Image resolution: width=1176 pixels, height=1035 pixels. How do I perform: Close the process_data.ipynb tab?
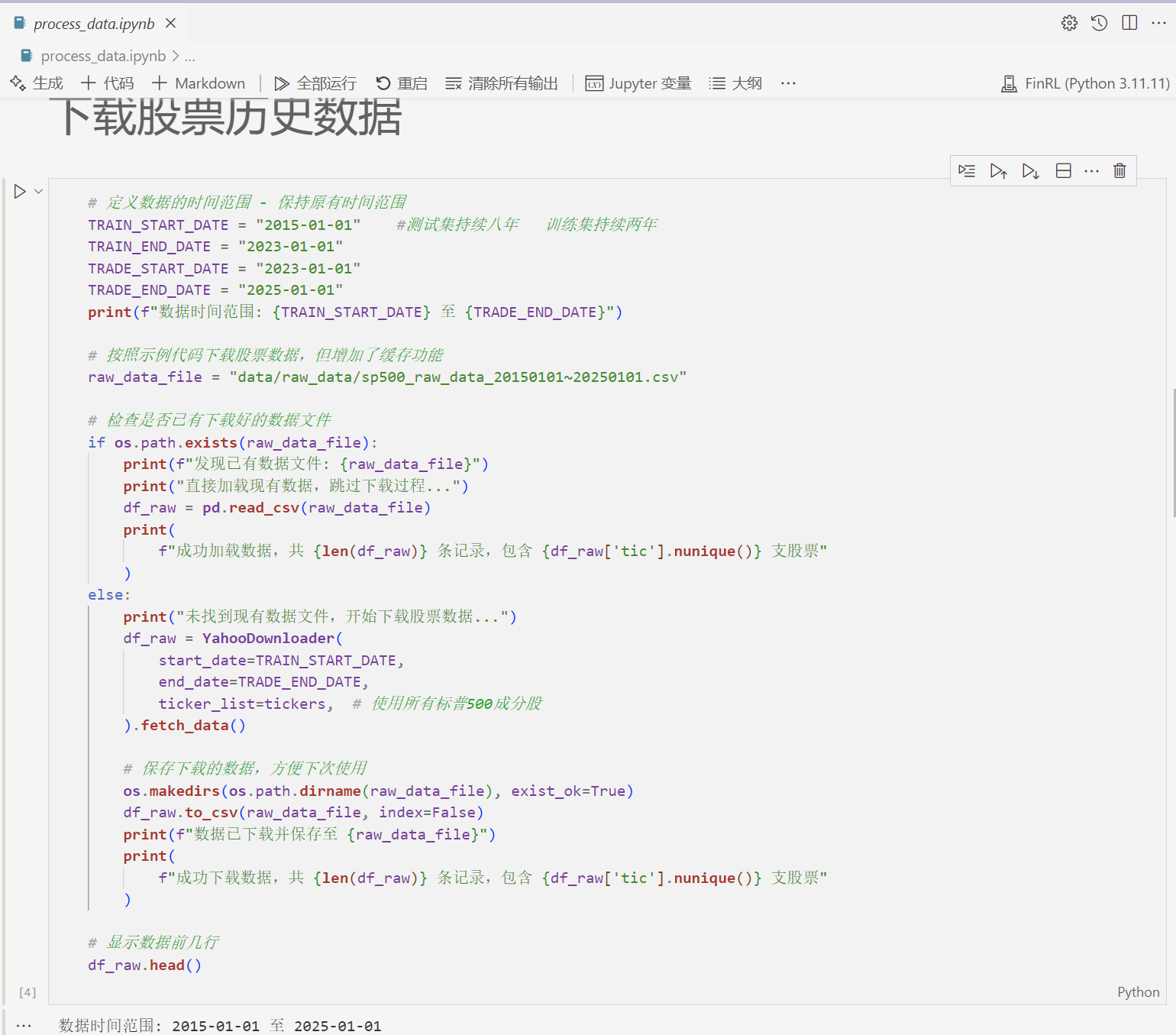coord(171,24)
